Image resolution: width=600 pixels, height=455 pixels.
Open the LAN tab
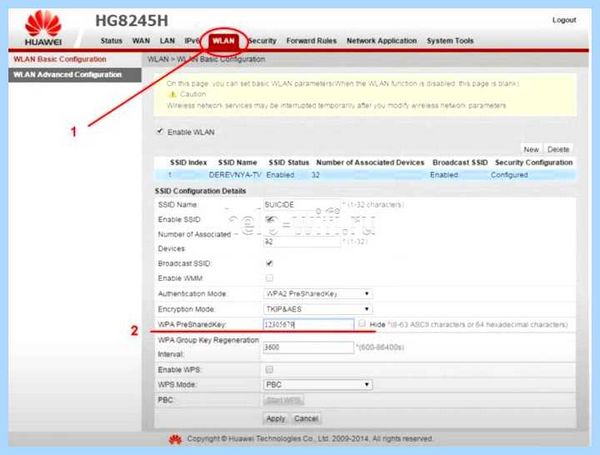(x=167, y=41)
